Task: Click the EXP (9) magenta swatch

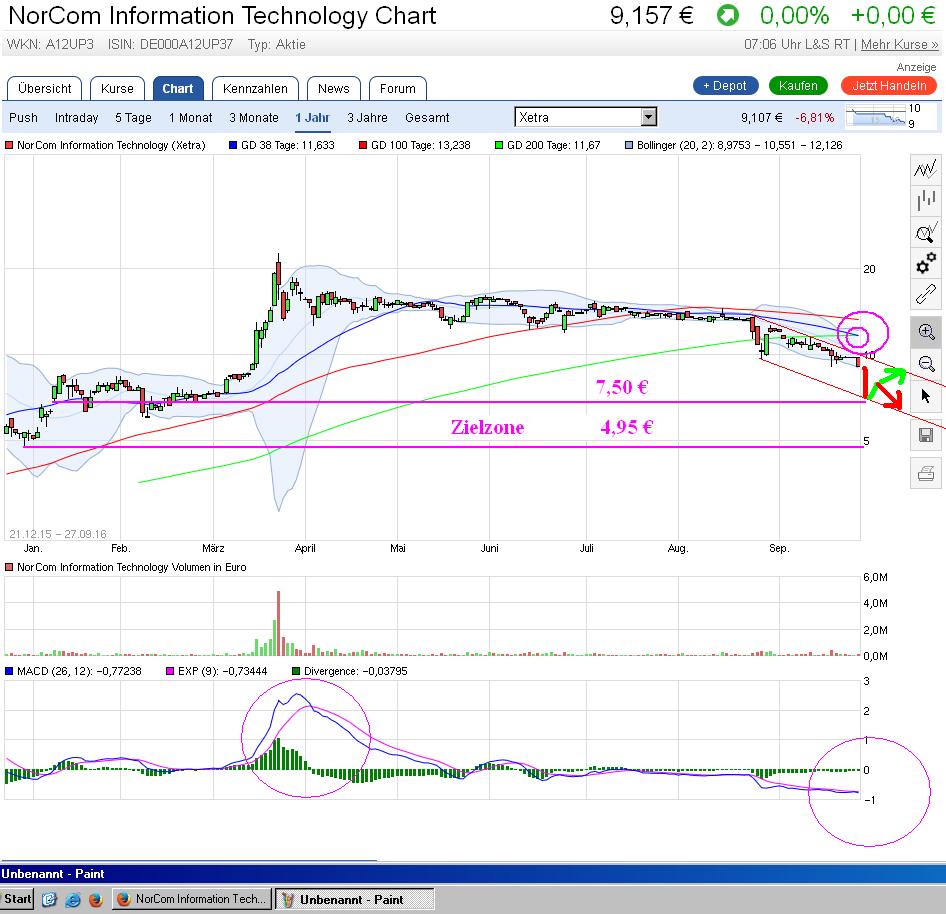Action: 170,671
